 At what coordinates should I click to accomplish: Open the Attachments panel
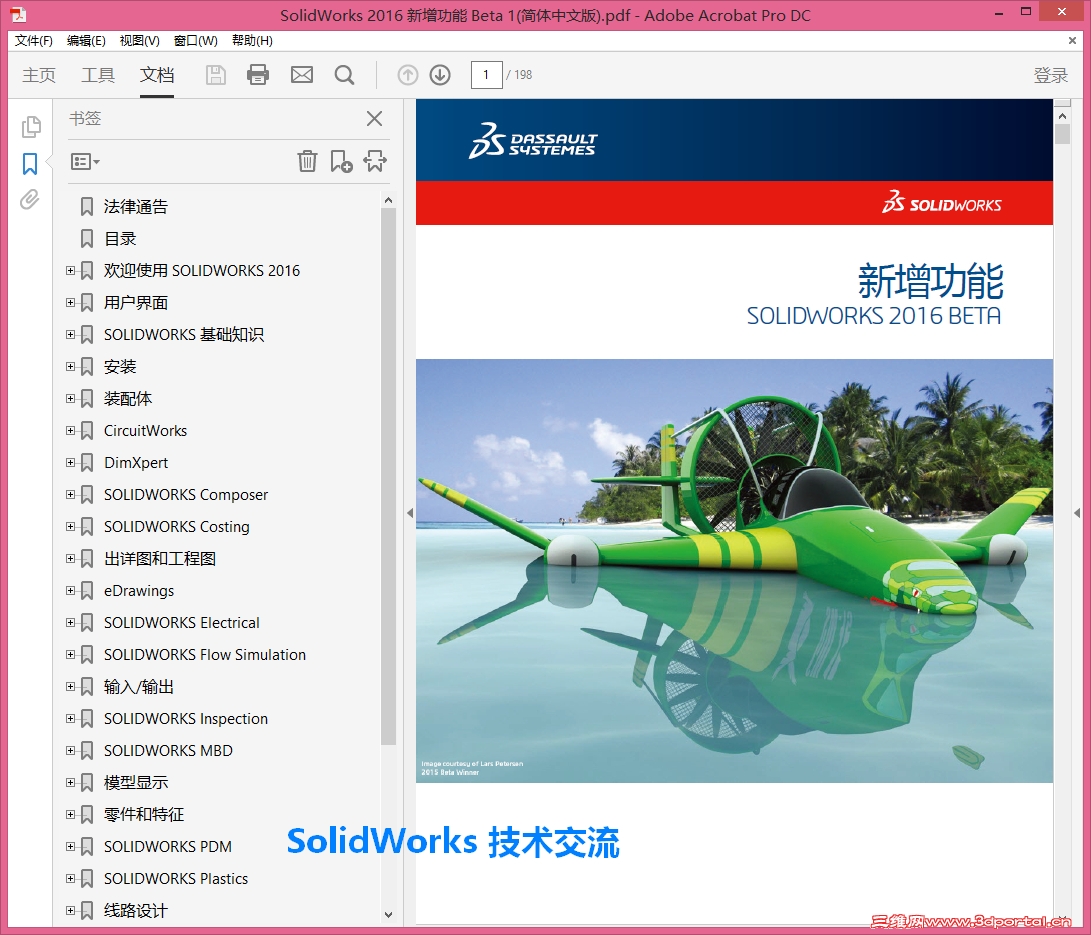coord(30,200)
